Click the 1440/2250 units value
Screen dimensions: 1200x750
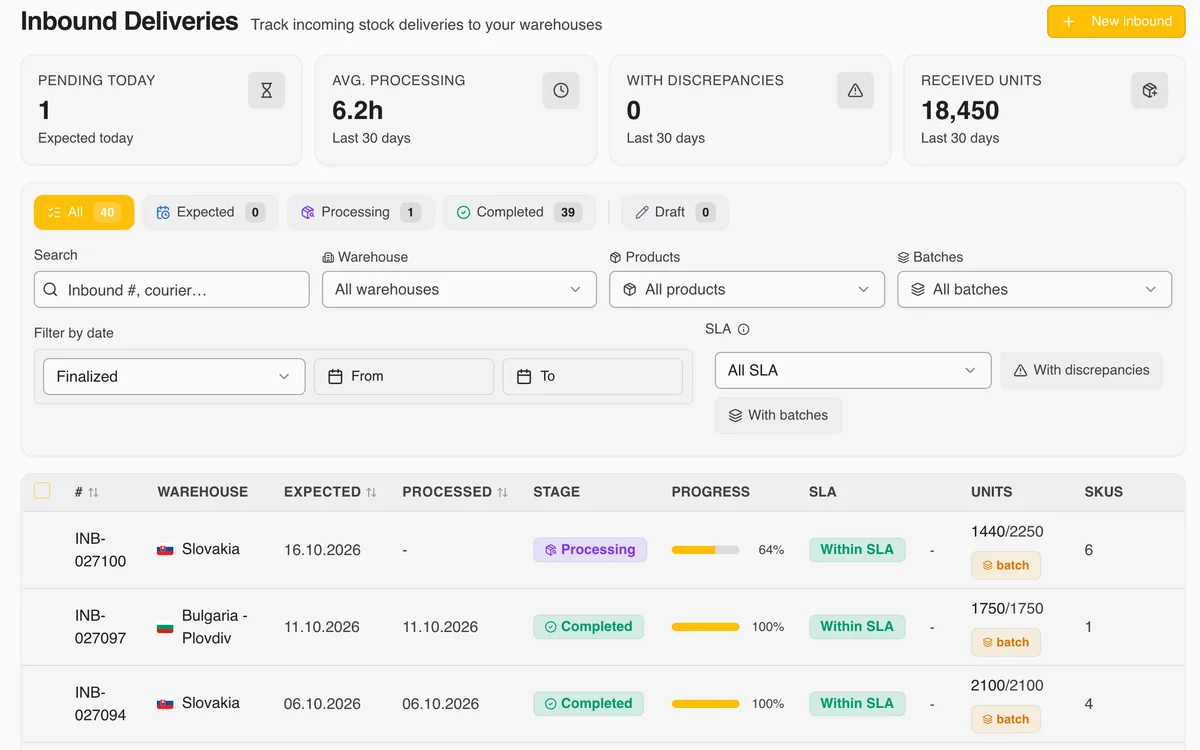[x=1007, y=531]
